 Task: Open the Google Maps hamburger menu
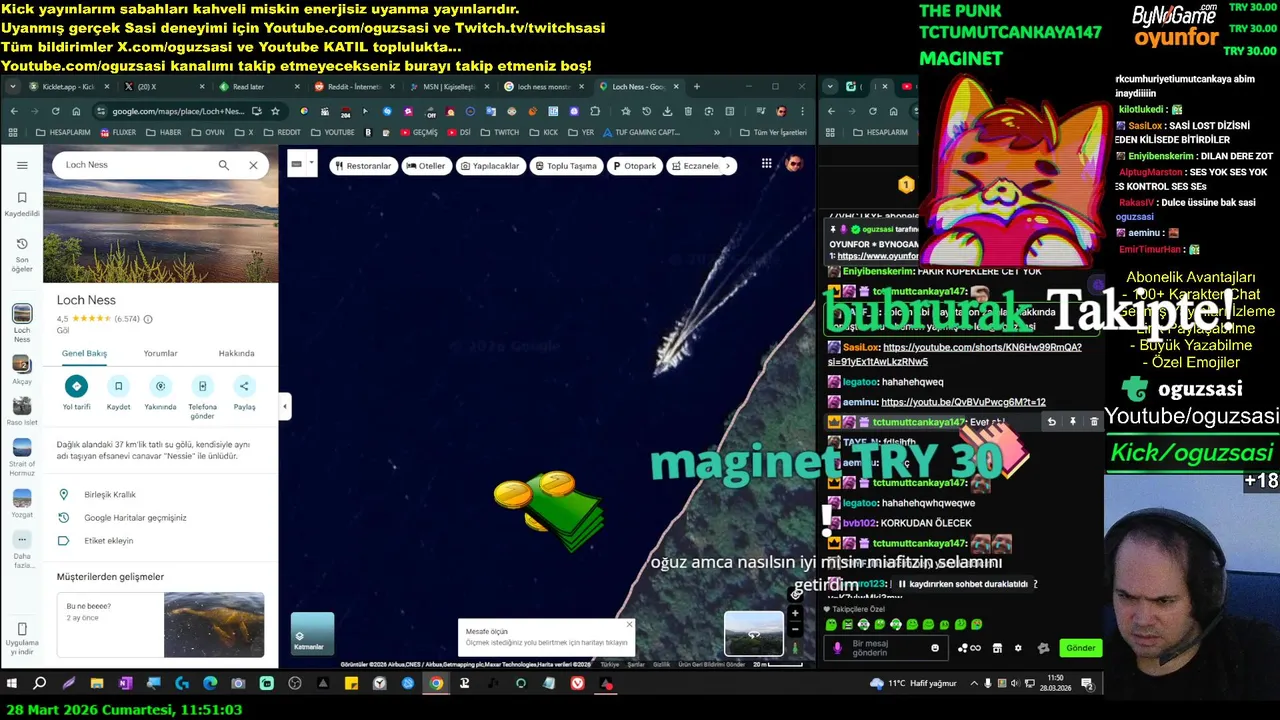pyautogui.click(x=22, y=165)
